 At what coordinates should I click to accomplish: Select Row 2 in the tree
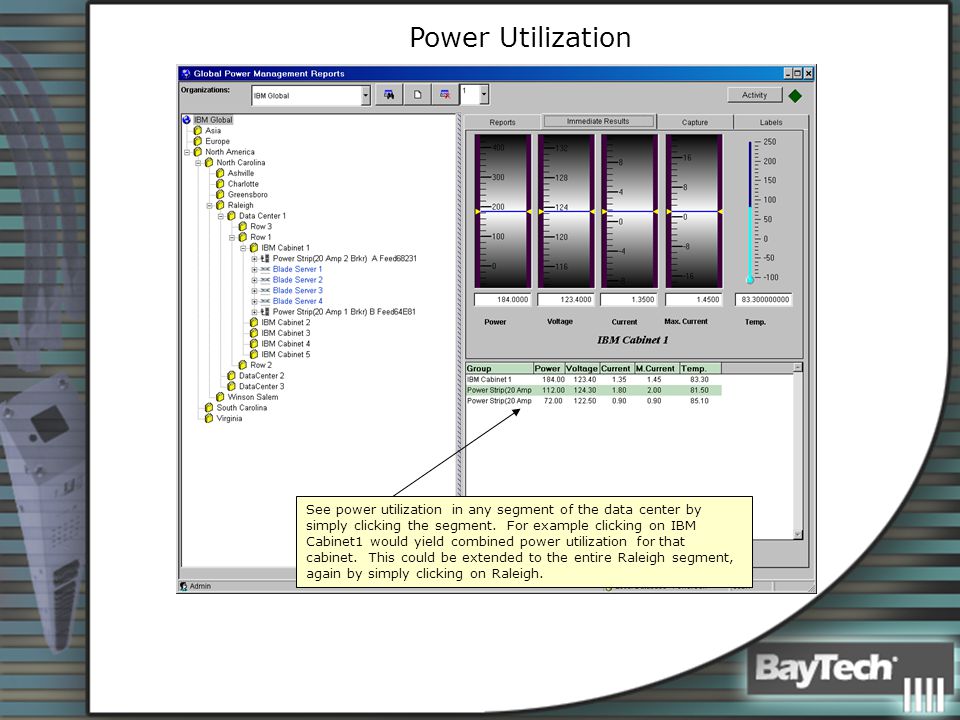[x=261, y=365]
